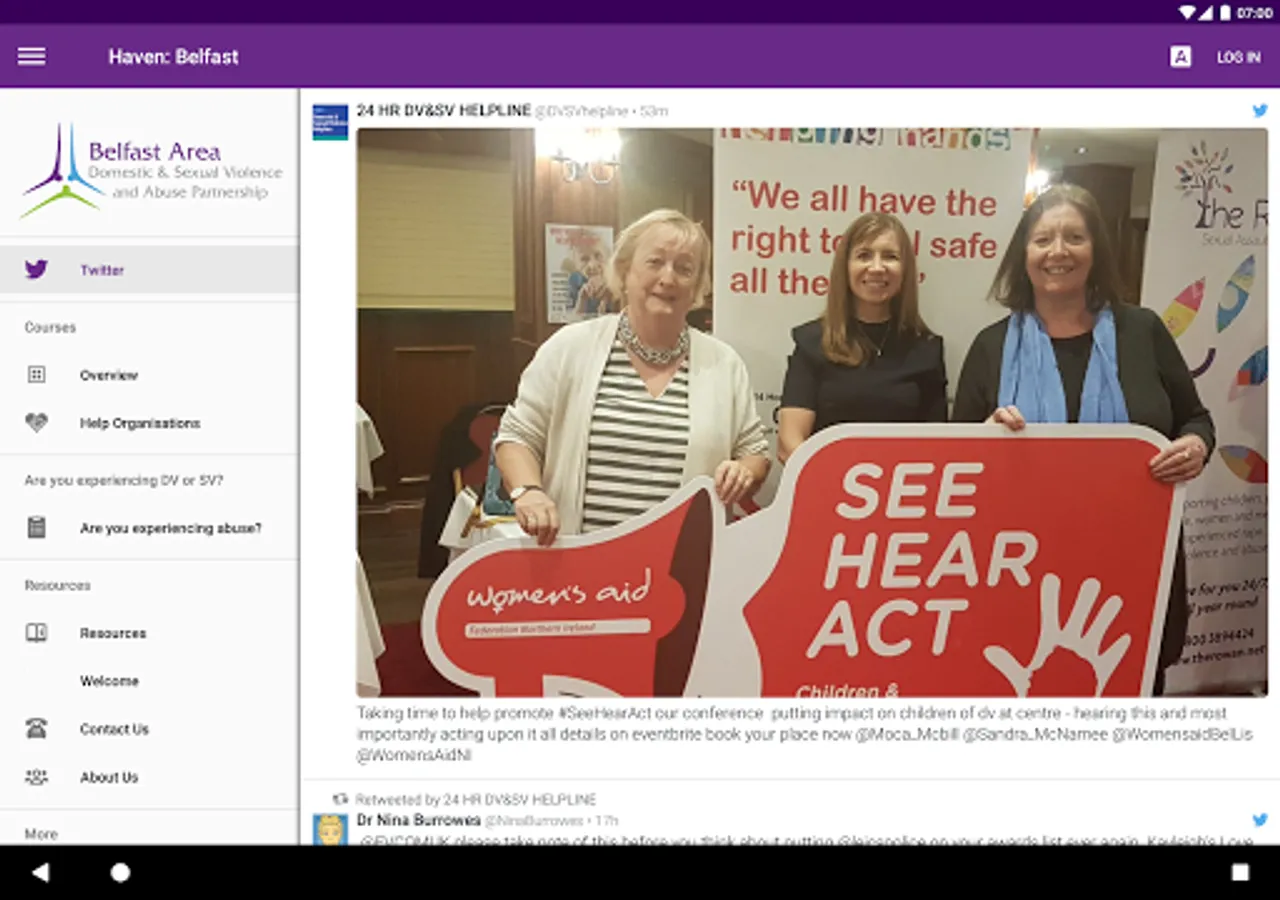The image size is (1280, 900).
Task: Open the Welcome item
Action: (x=149, y=681)
